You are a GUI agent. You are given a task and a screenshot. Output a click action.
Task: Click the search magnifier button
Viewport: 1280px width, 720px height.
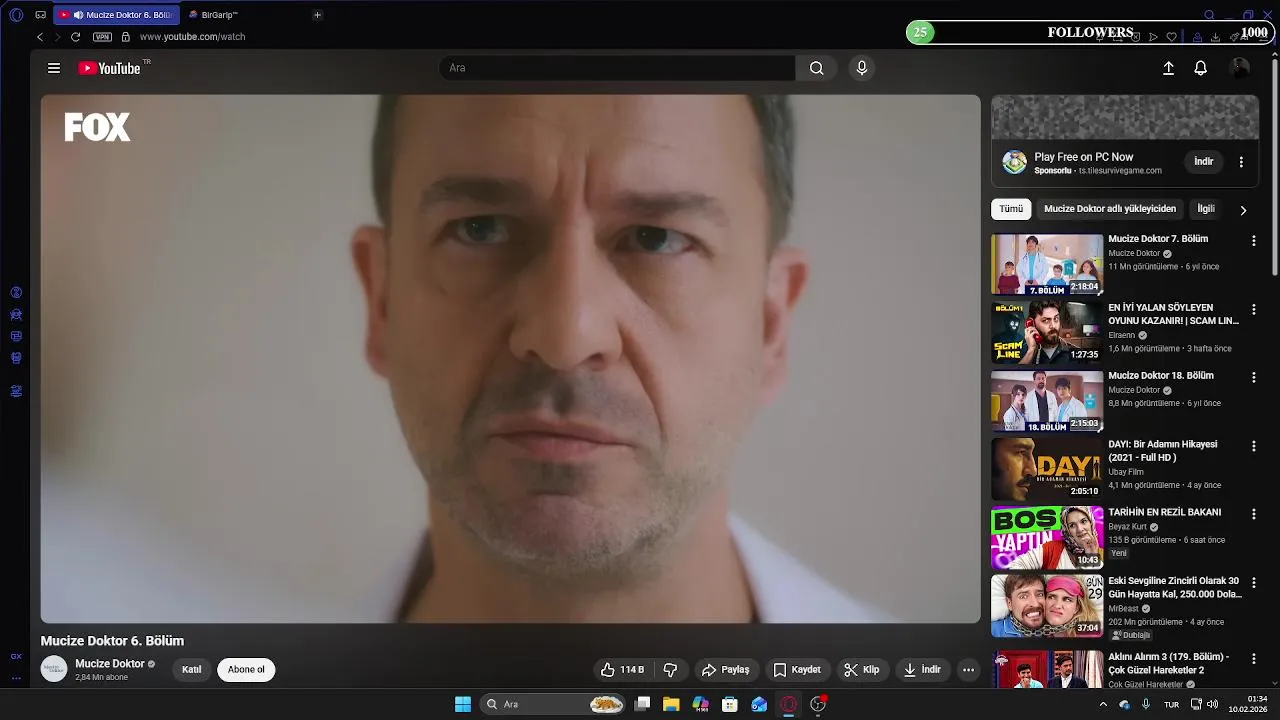816,68
